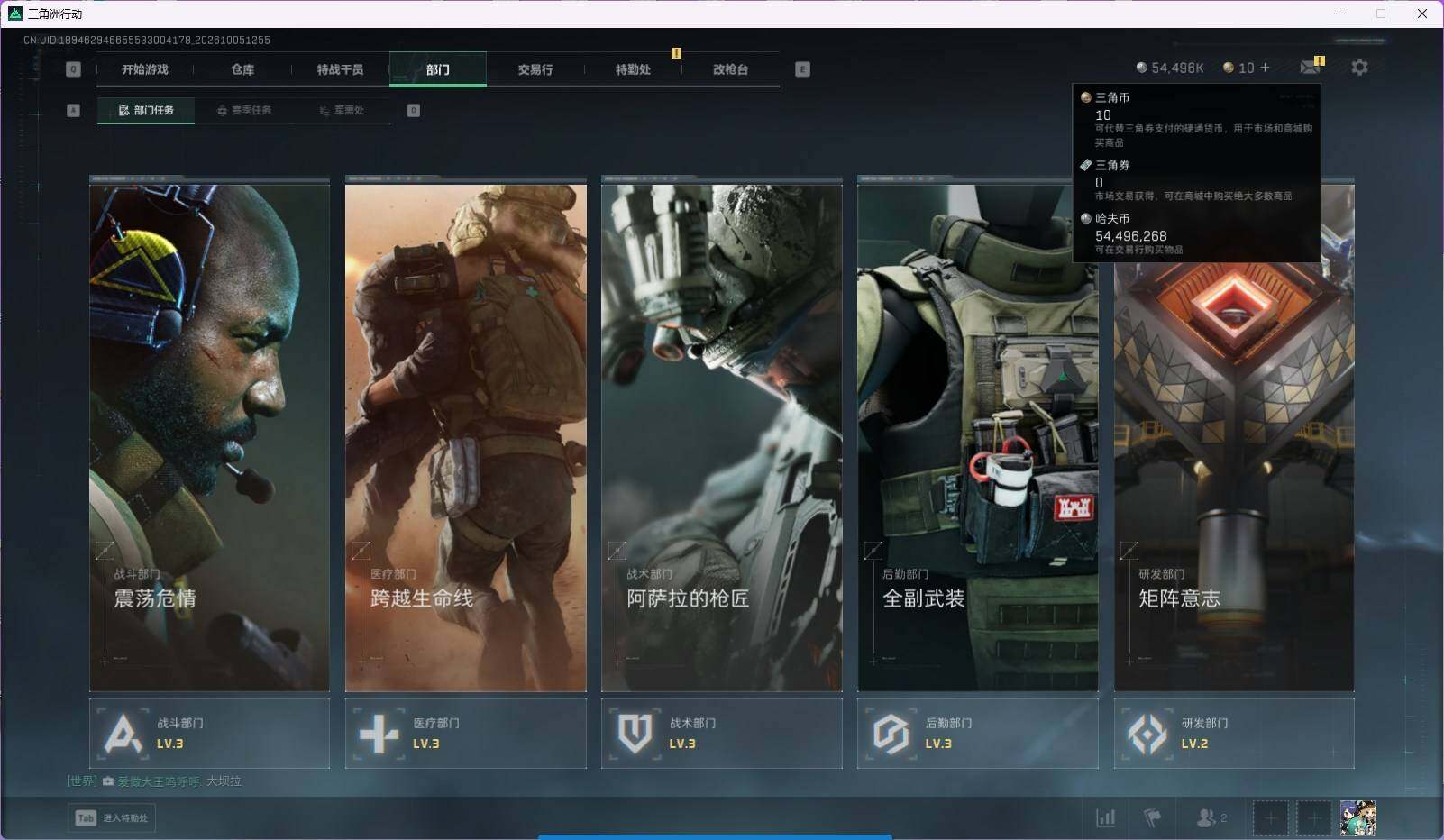1444x840 pixels.
Task: Open the 改枪台 tab
Action: [x=730, y=69]
